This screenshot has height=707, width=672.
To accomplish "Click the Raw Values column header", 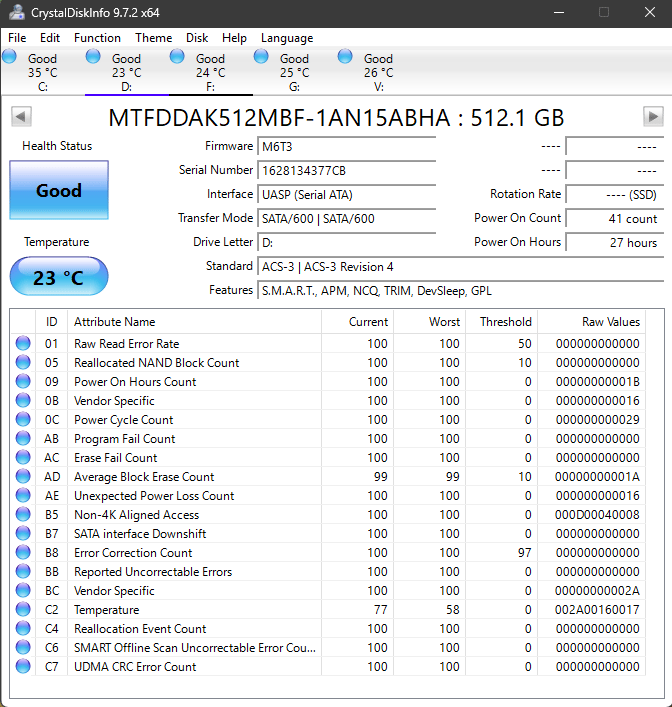I will tap(592, 321).
